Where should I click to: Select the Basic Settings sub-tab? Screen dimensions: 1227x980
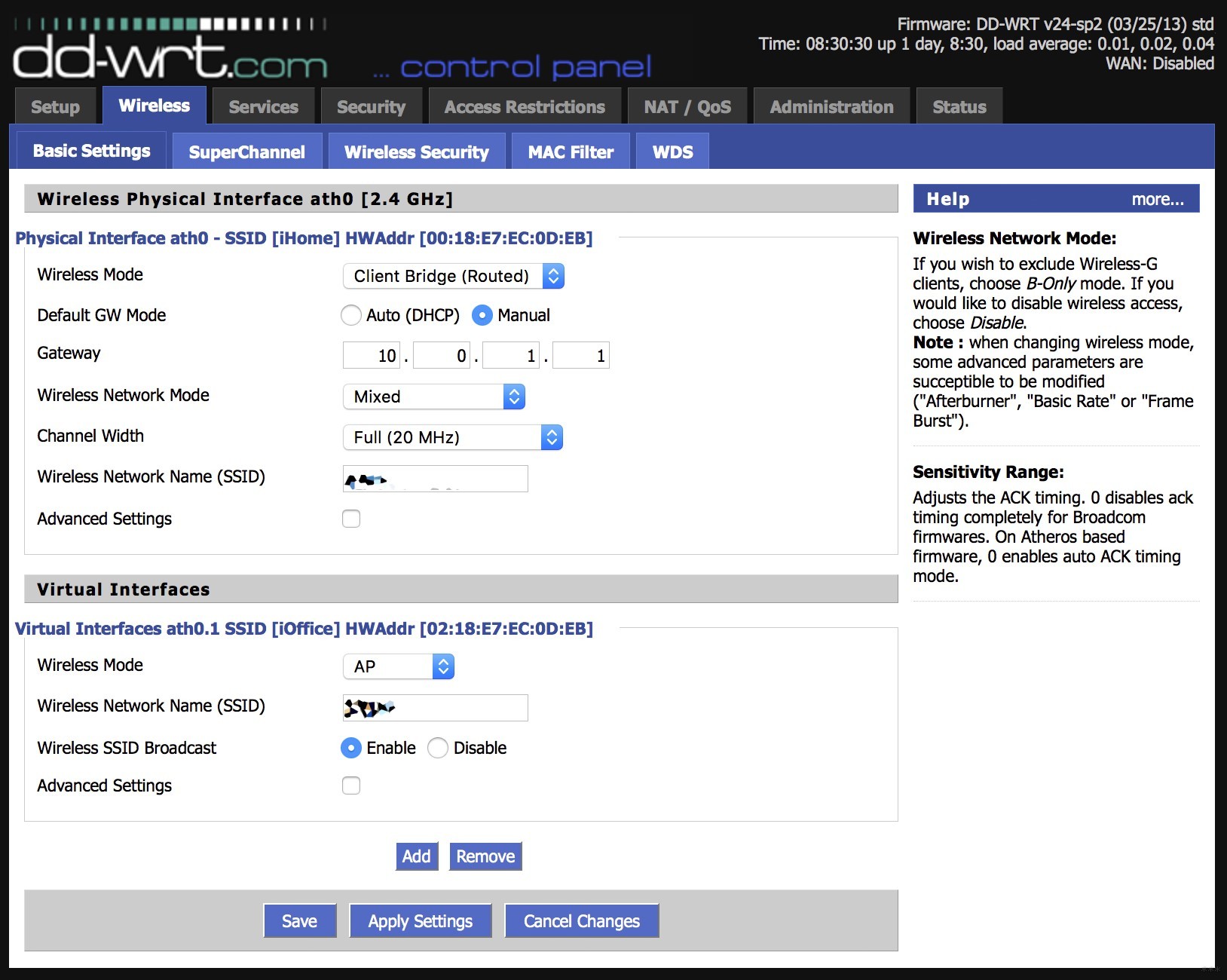(91, 151)
